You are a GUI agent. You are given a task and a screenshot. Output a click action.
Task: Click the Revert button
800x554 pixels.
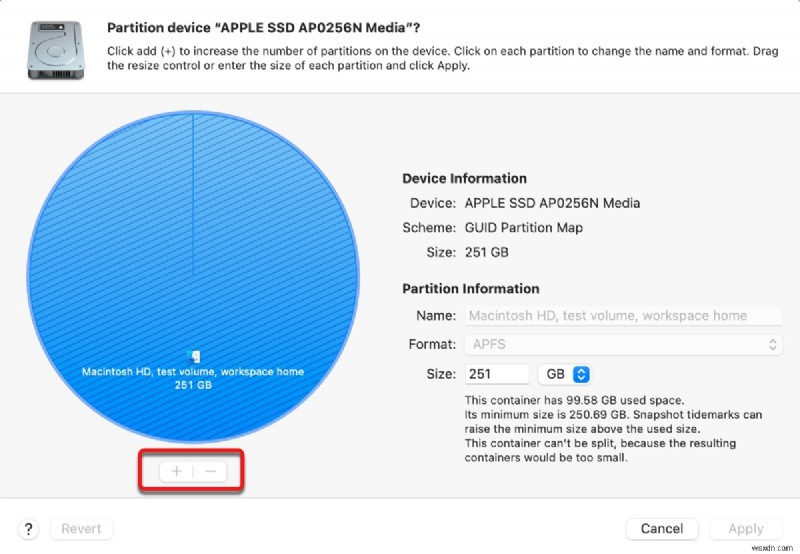click(x=81, y=529)
